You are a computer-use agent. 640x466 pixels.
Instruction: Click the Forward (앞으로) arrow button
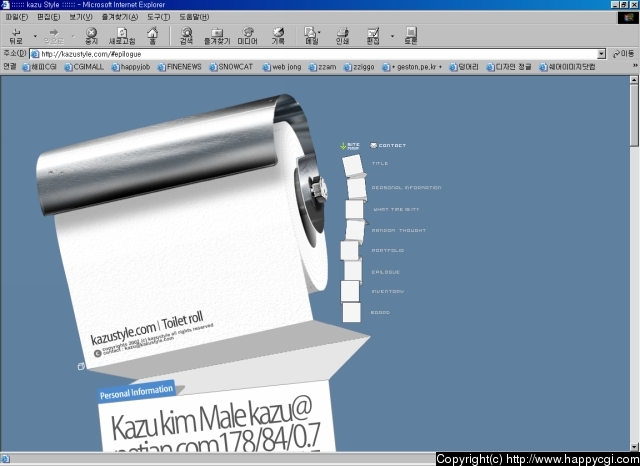point(53,36)
